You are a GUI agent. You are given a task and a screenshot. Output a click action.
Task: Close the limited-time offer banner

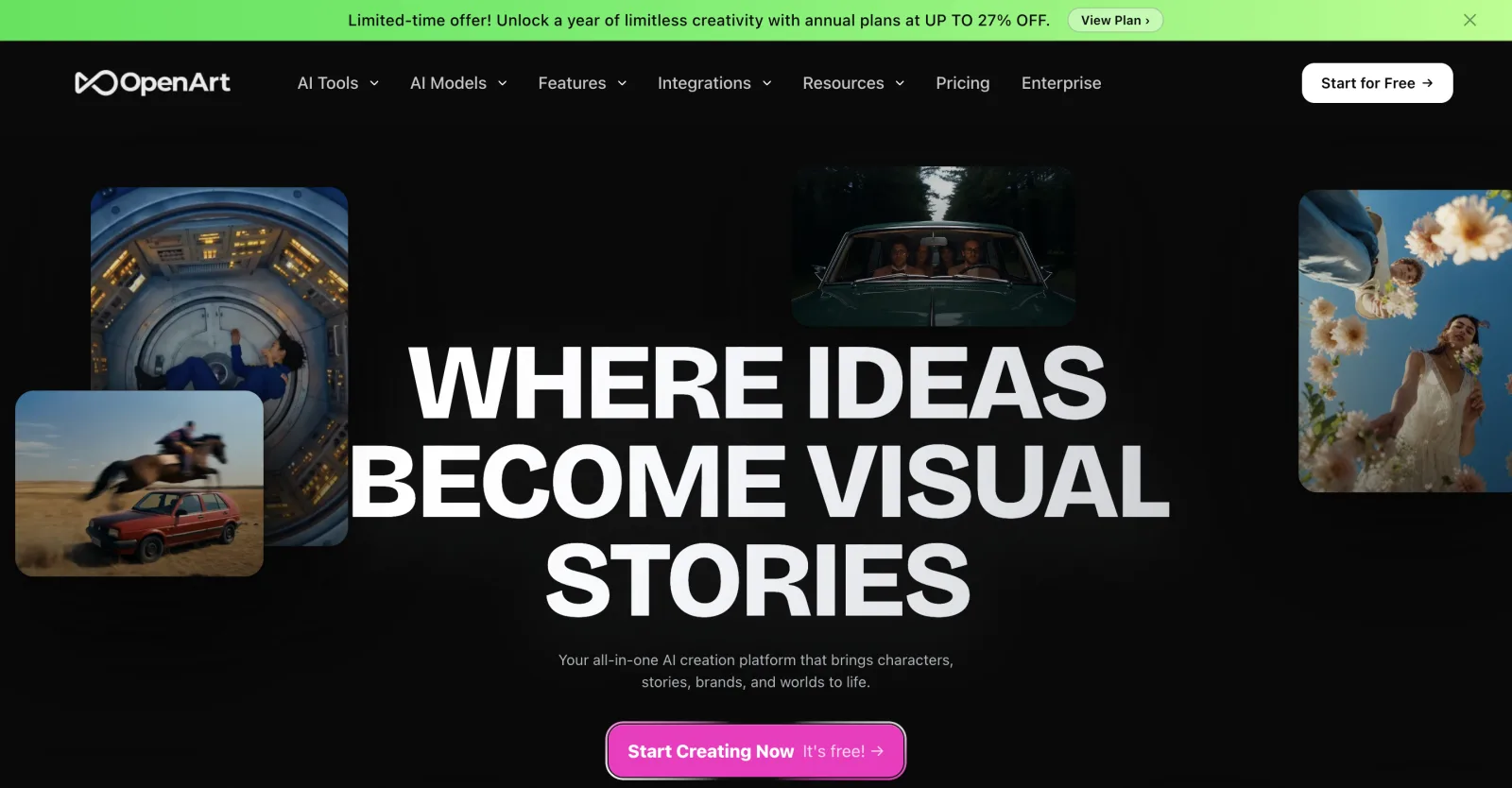(1469, 20)
